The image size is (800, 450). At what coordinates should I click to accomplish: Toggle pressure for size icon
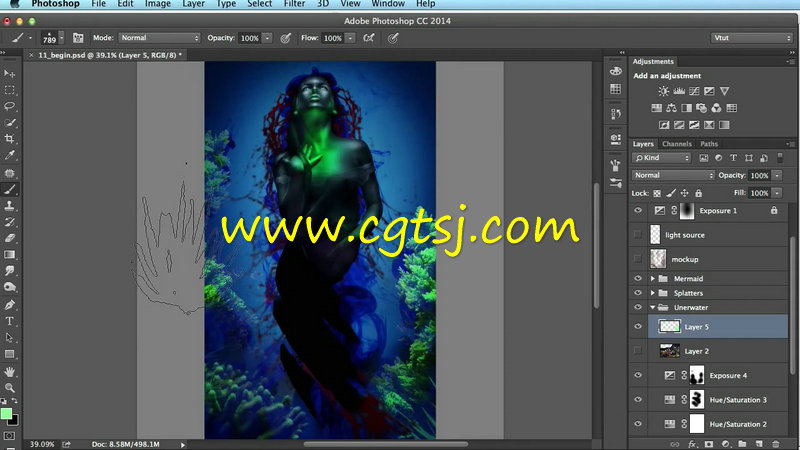[x=393, y=38]
